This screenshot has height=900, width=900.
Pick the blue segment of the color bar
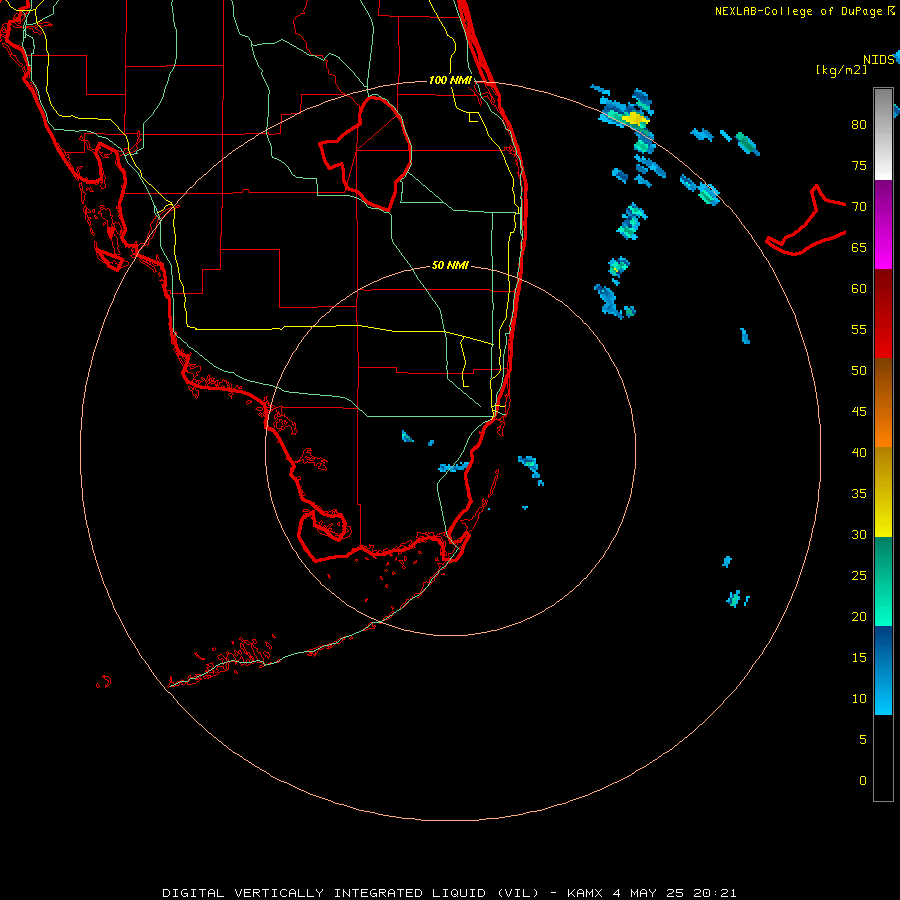883,670
